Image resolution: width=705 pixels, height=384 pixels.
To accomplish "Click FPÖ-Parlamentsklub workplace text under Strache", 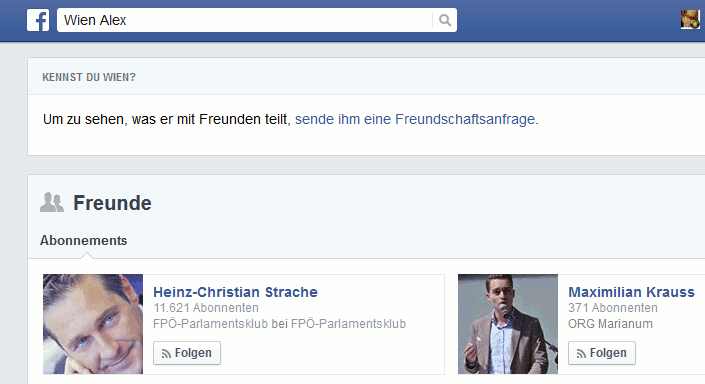I will 279,324.
